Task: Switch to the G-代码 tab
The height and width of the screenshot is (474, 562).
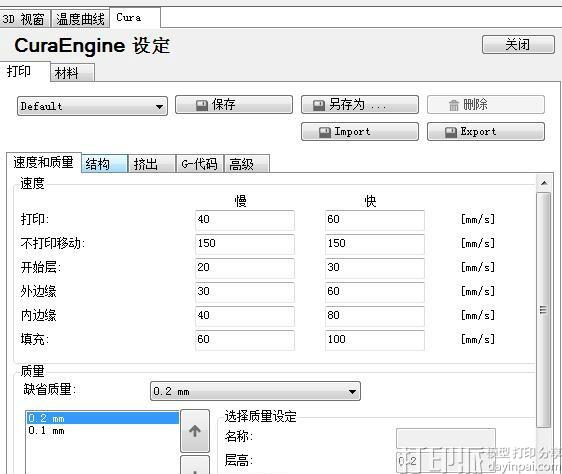Action: click(200, 164)
